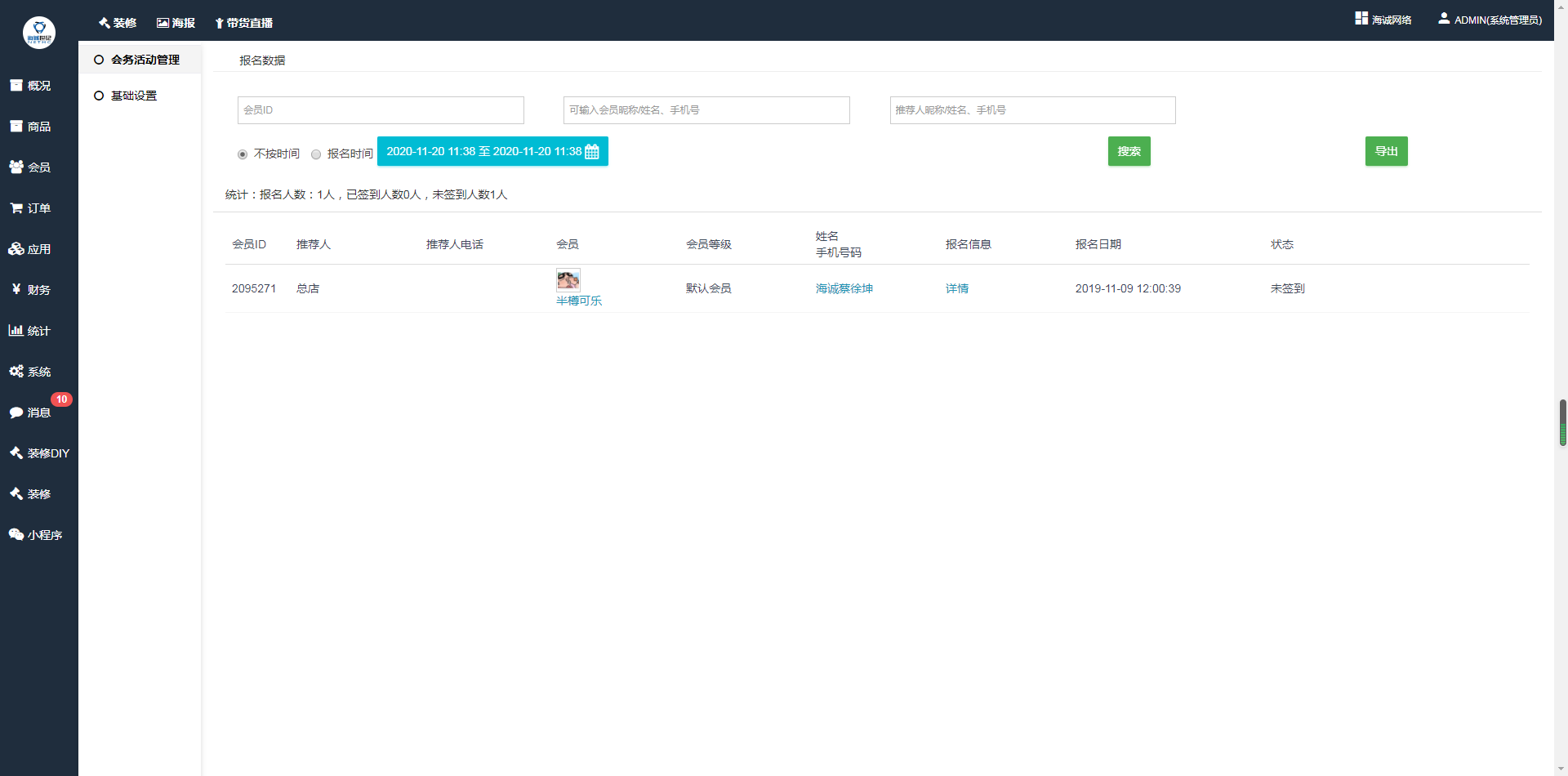The width and height of the screenshot is (1568, 776).
Task: Click the red 10 message badge
Action: (61, 399)
